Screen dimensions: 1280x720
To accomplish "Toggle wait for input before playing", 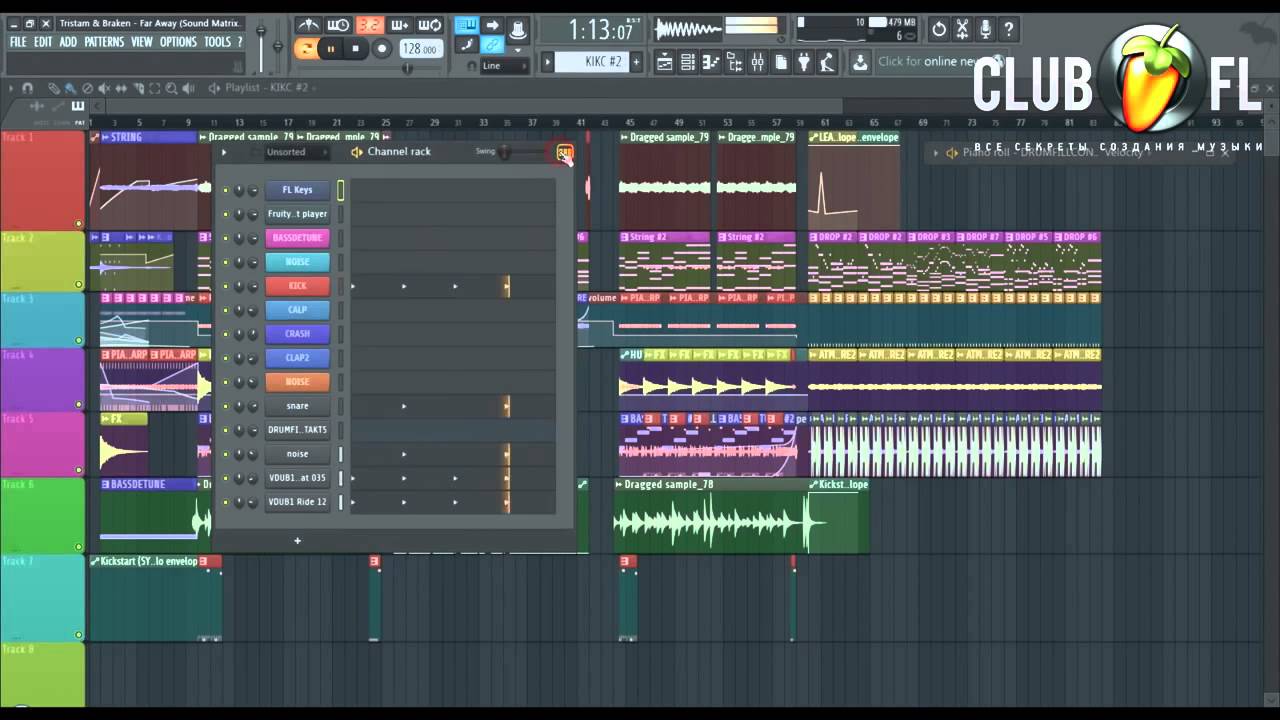I will coord(338,25).
